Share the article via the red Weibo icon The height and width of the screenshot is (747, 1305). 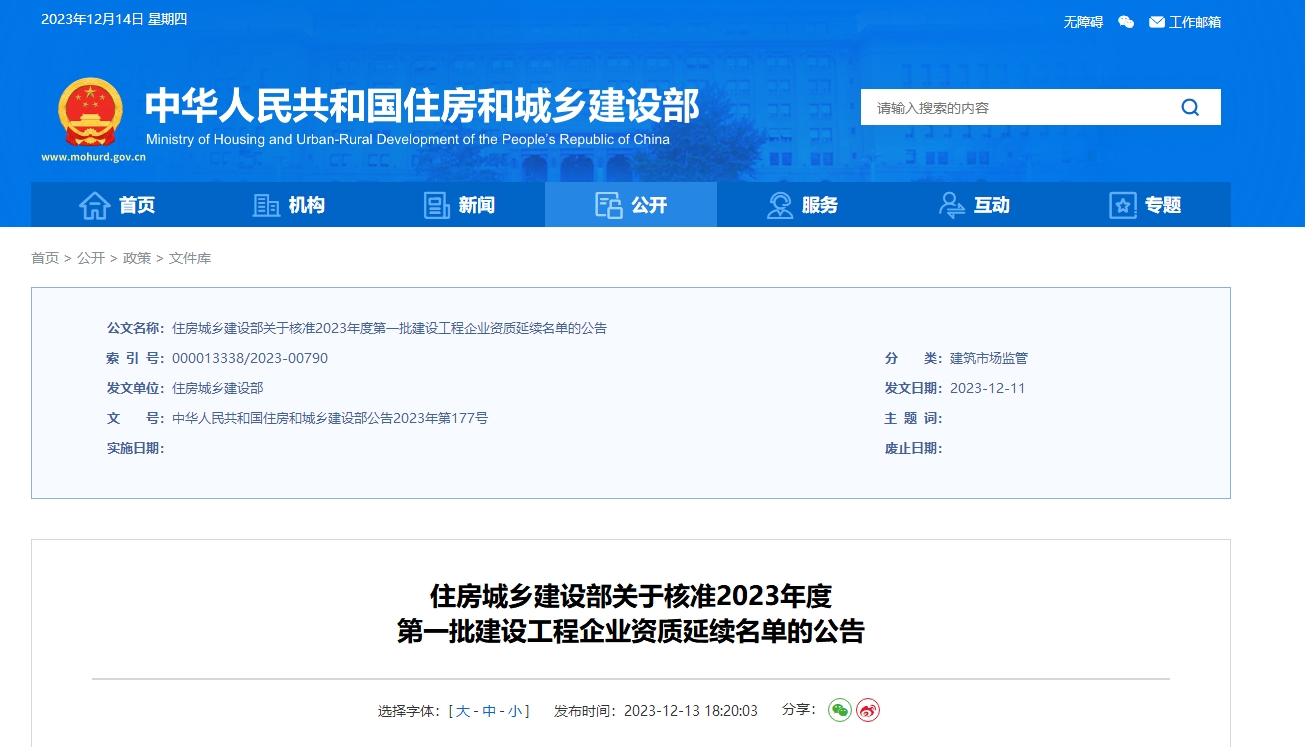click(x=866, y=710)
